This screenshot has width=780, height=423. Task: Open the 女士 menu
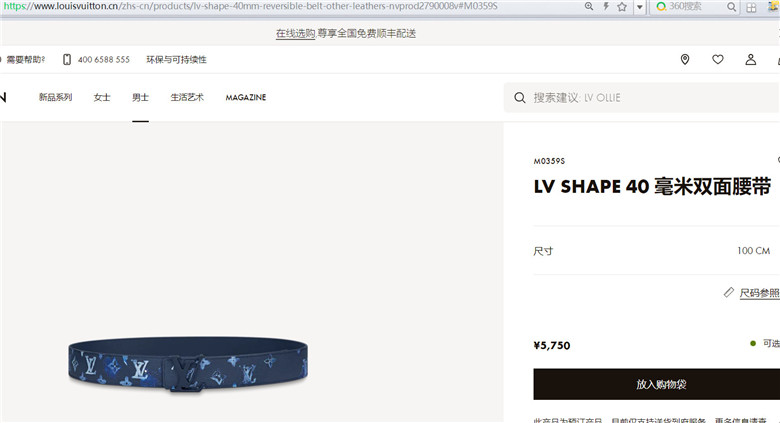tap(102, 98)
